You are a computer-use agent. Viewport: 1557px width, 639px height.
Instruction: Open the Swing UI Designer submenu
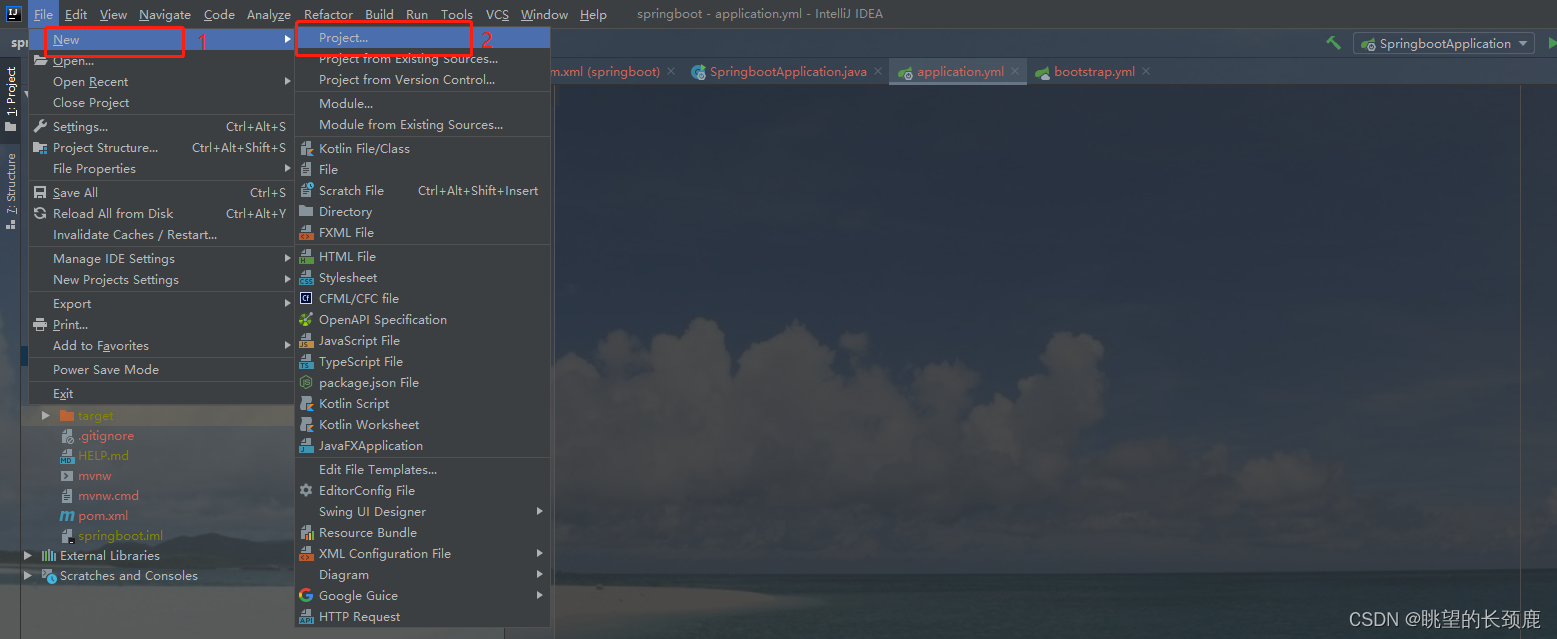tap(423, 511)
